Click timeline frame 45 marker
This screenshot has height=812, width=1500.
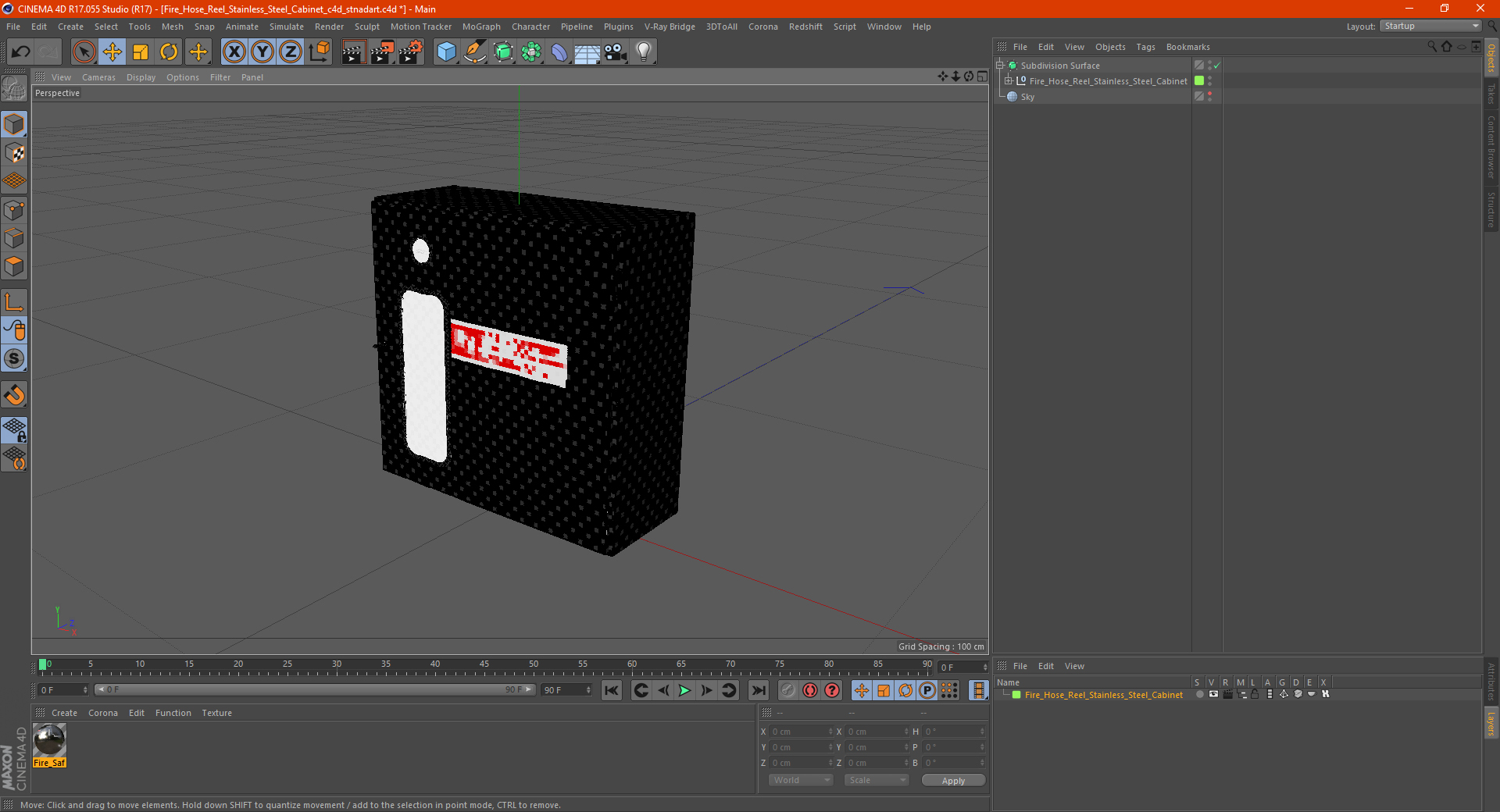[x=484, y=664]
